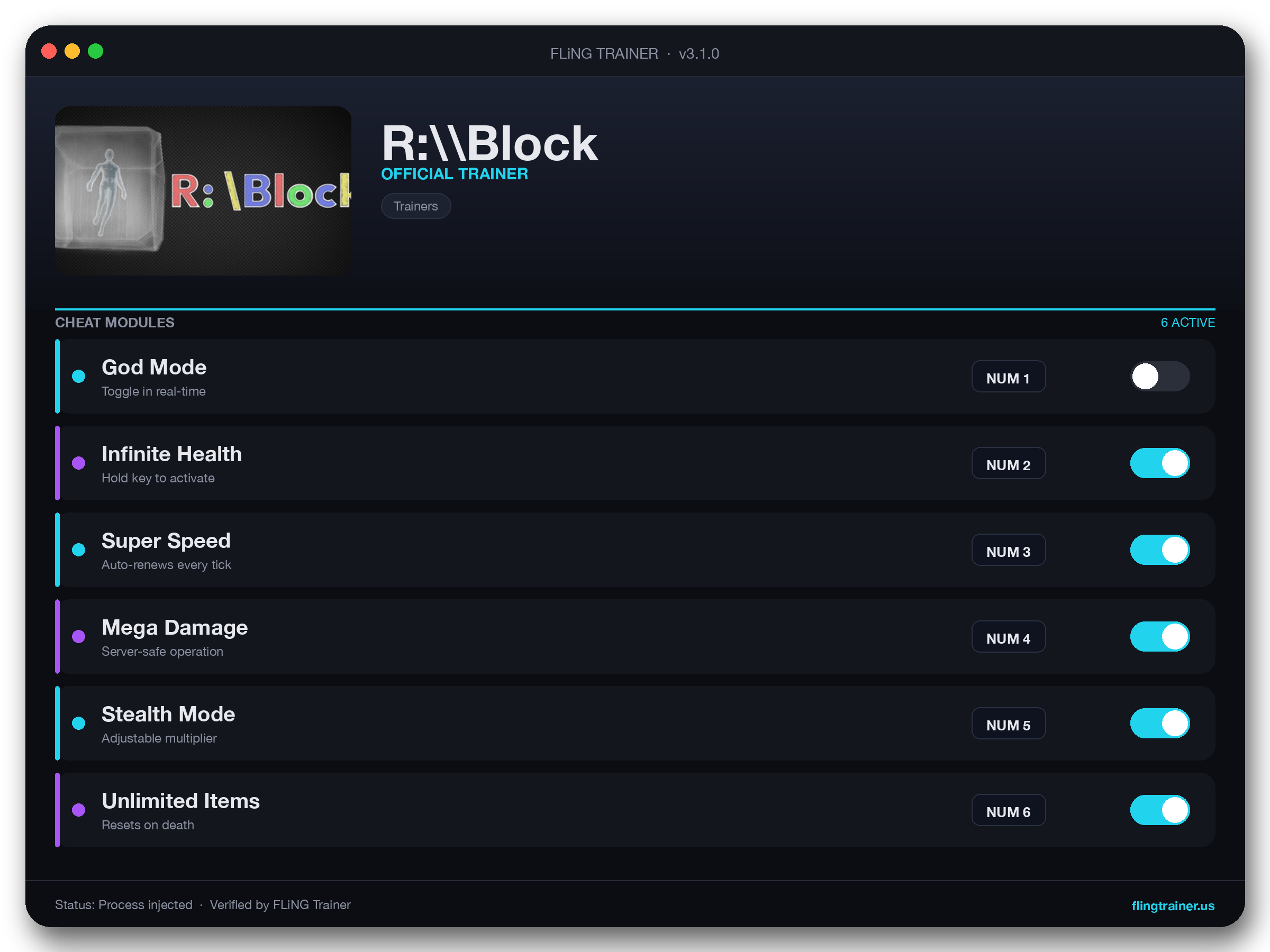Click 'Adjustable multiplier' description
Screen dimensions: 1270x952
pos(159,738)
